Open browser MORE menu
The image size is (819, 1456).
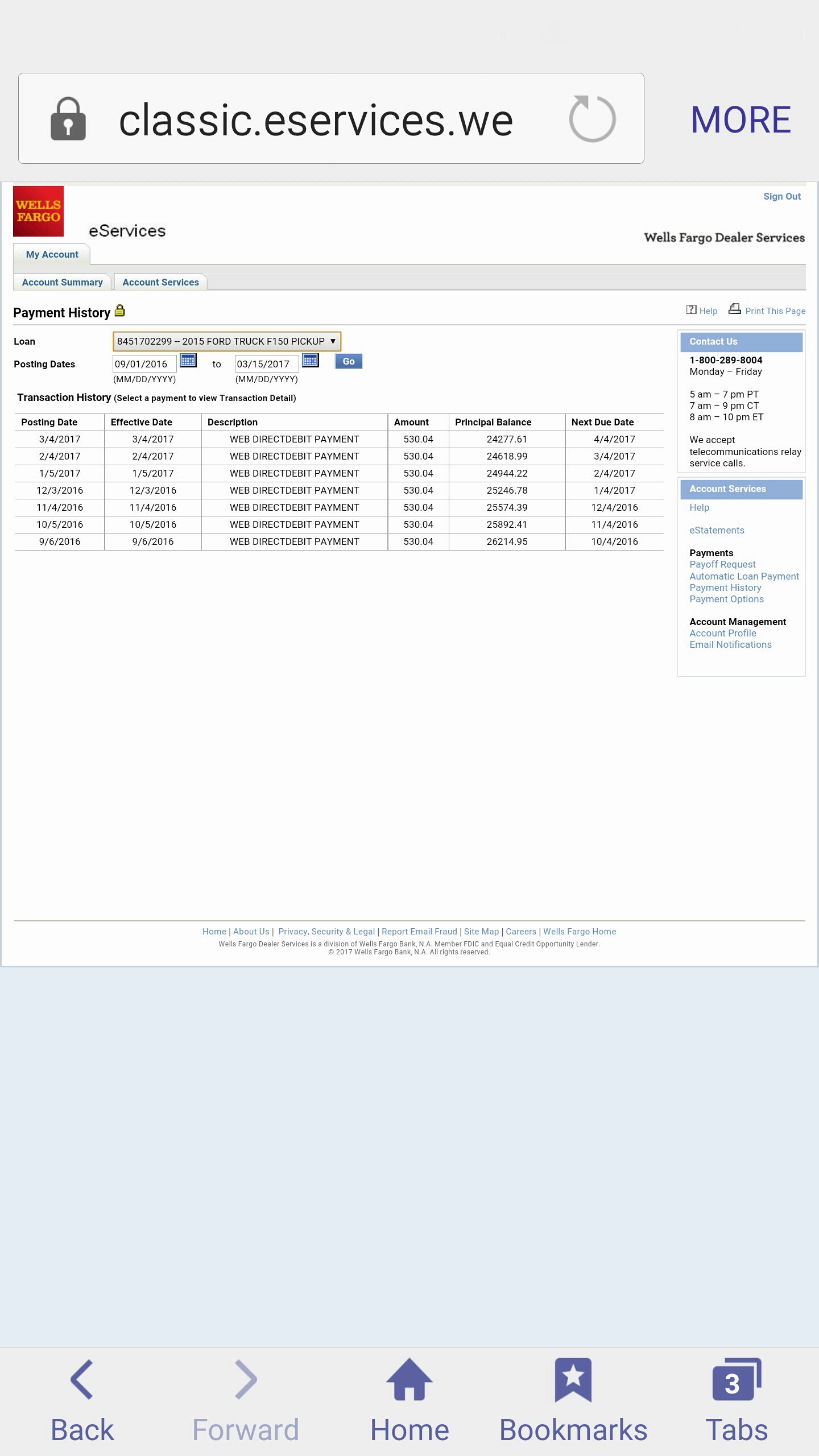point(741,119)
